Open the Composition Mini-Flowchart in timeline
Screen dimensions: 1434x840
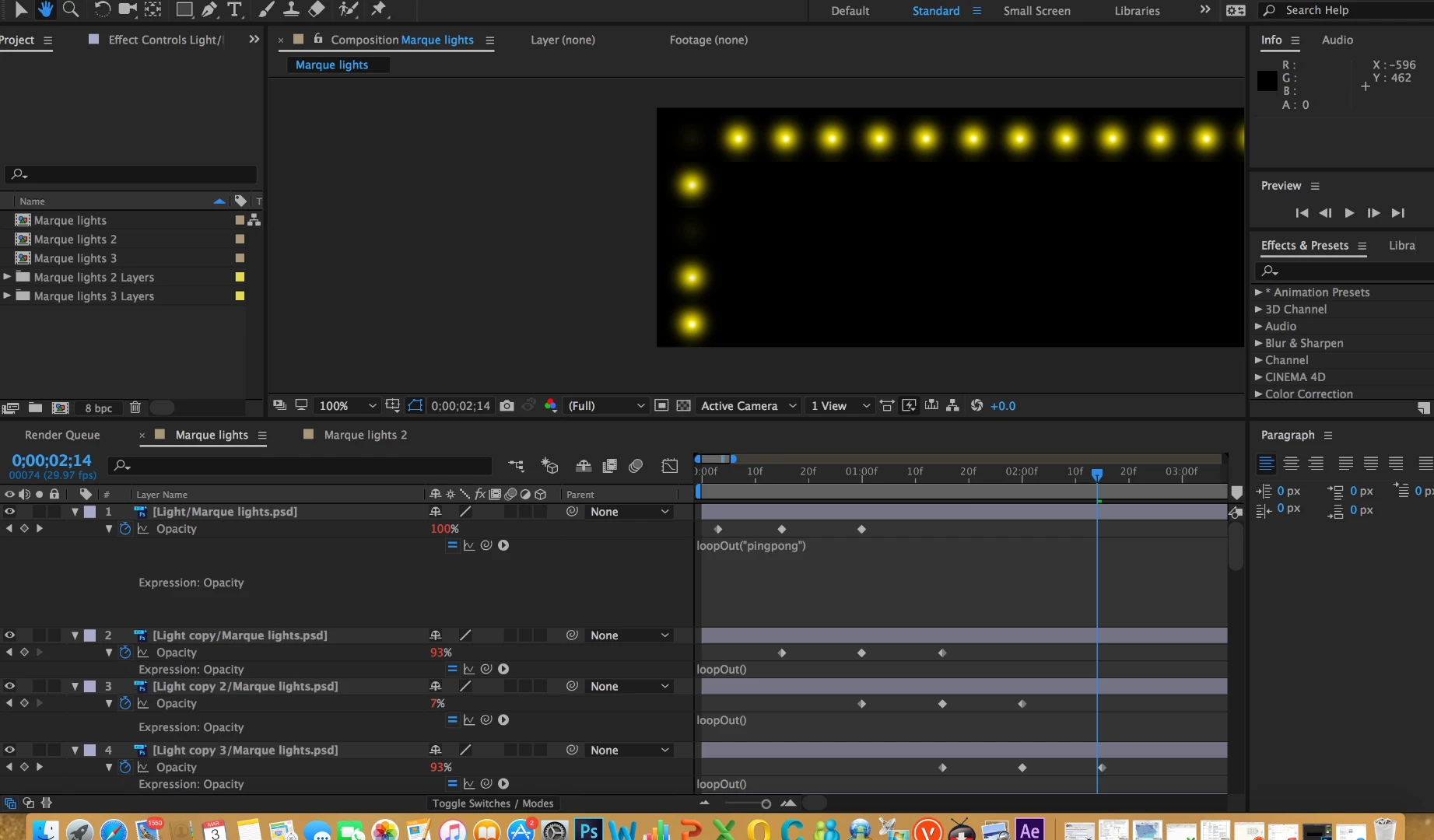click(516, 465)
